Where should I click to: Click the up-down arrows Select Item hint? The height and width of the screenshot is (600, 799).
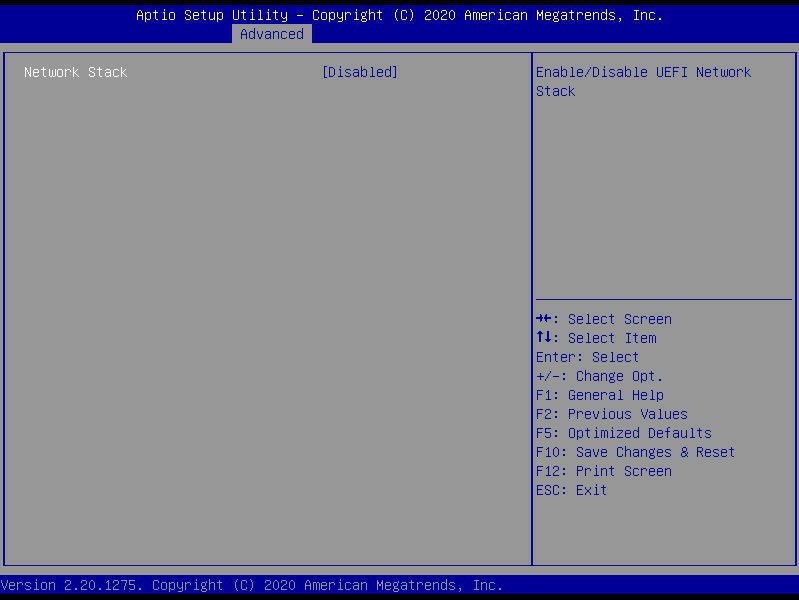(596, 338)
